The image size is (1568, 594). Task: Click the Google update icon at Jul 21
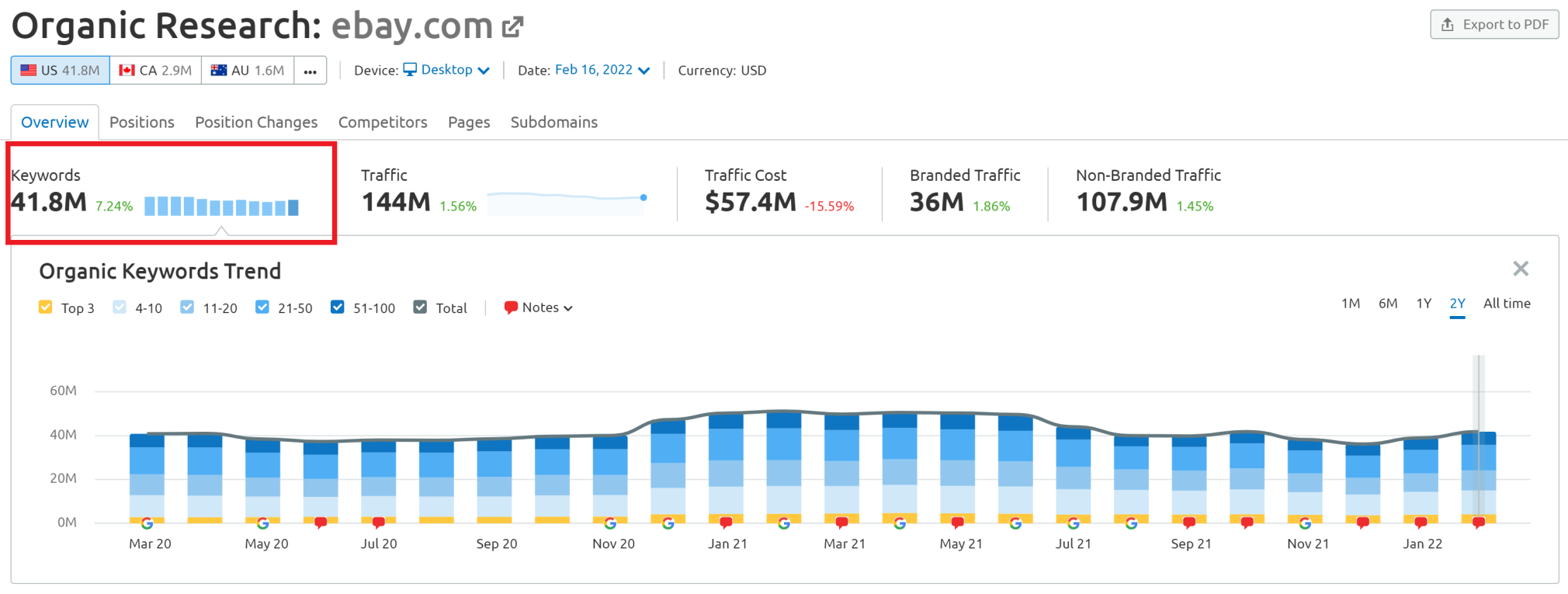click(1074, 523)
